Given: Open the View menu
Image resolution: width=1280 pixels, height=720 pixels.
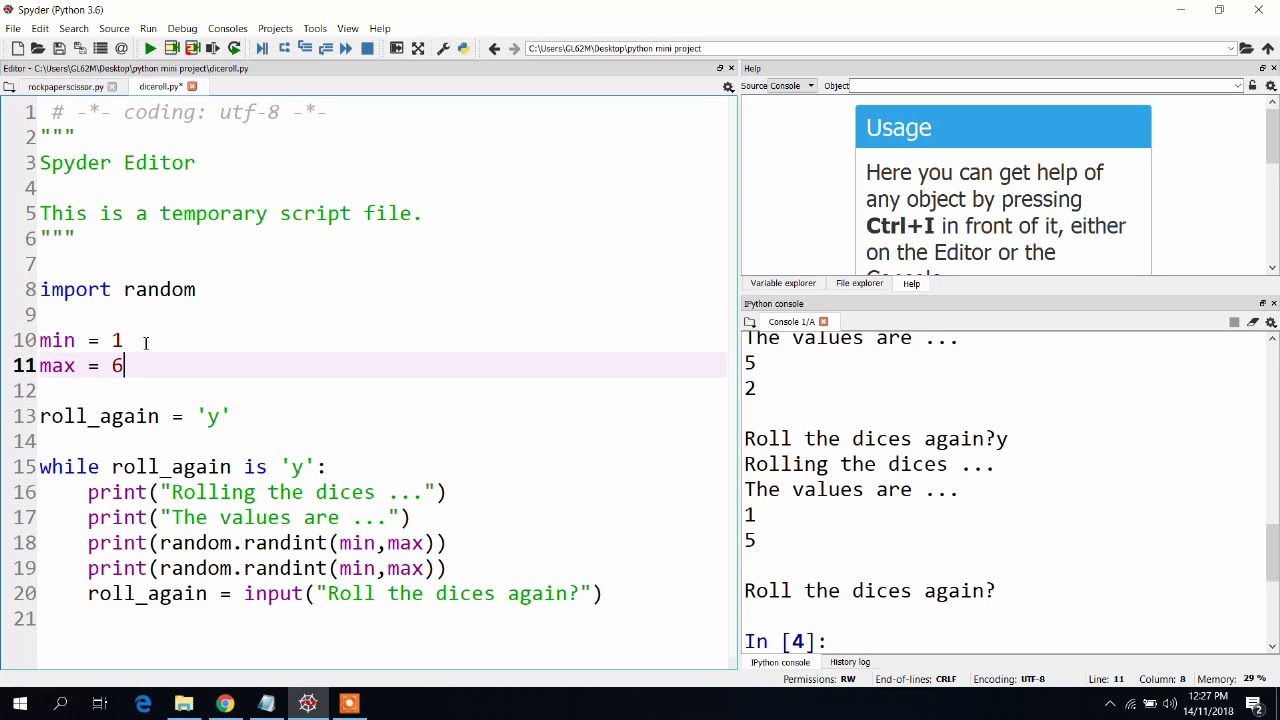Looking at the screenshot, I should click(348, 29).
